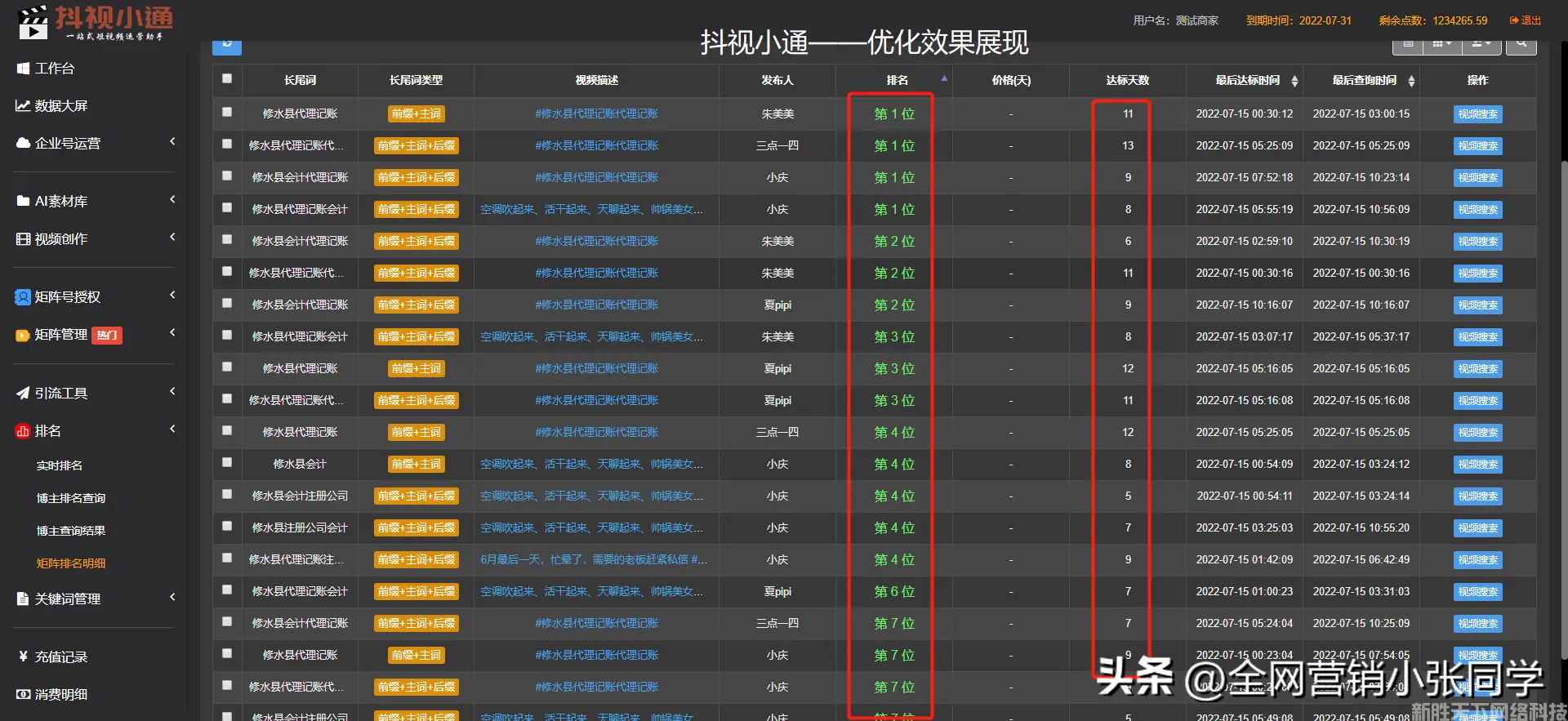This screenshot has width=1568, height=721.
Task: Sort by 最后查询时间 column arrows
Action: [x=1411, y=81]
